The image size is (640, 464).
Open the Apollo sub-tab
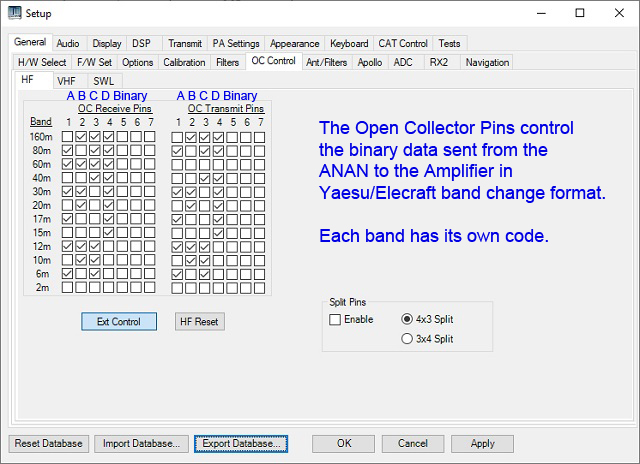tap(370, 62)
